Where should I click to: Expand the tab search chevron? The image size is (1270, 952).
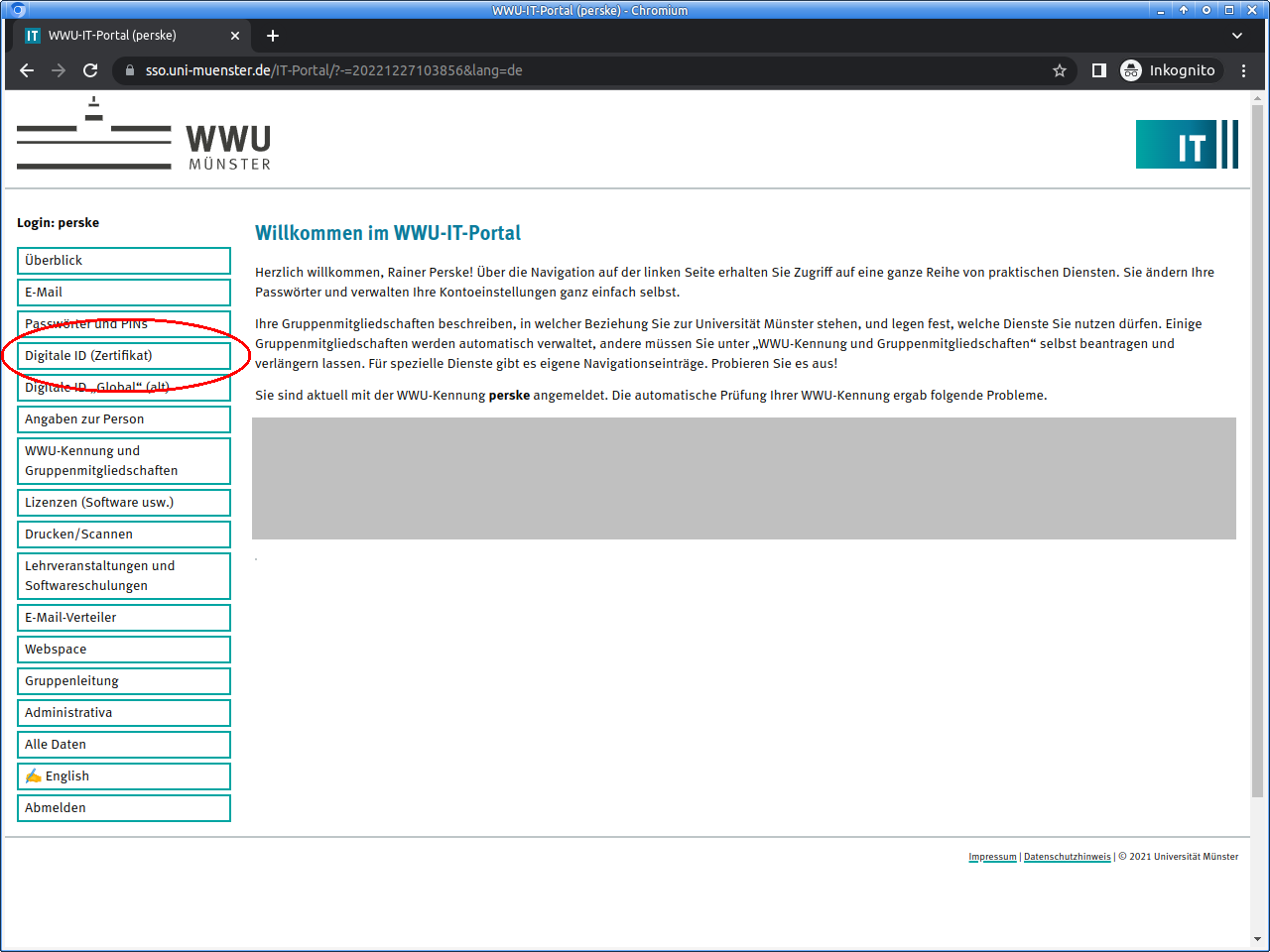[x=1237, y=36]
